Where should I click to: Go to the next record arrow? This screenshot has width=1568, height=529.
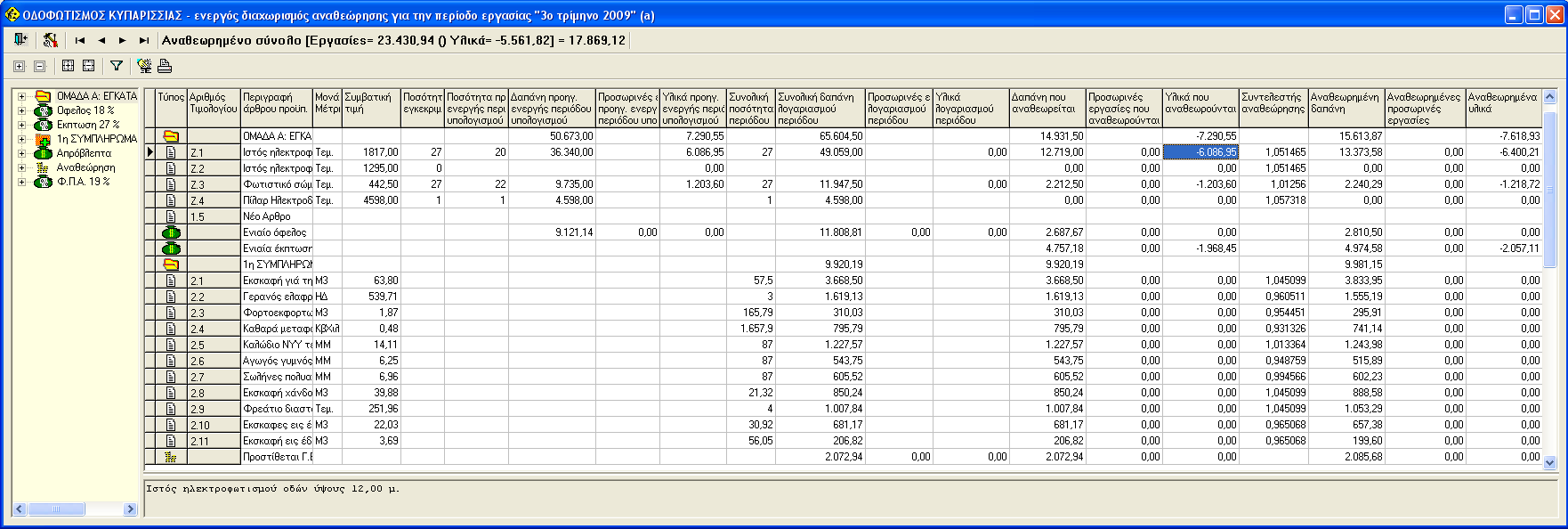coord(122,40)
